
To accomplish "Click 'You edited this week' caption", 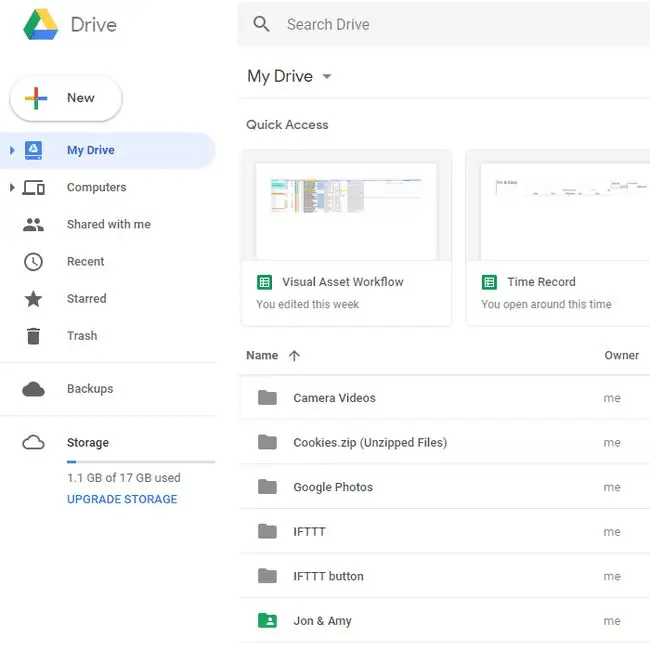I will tap(308, 305).
